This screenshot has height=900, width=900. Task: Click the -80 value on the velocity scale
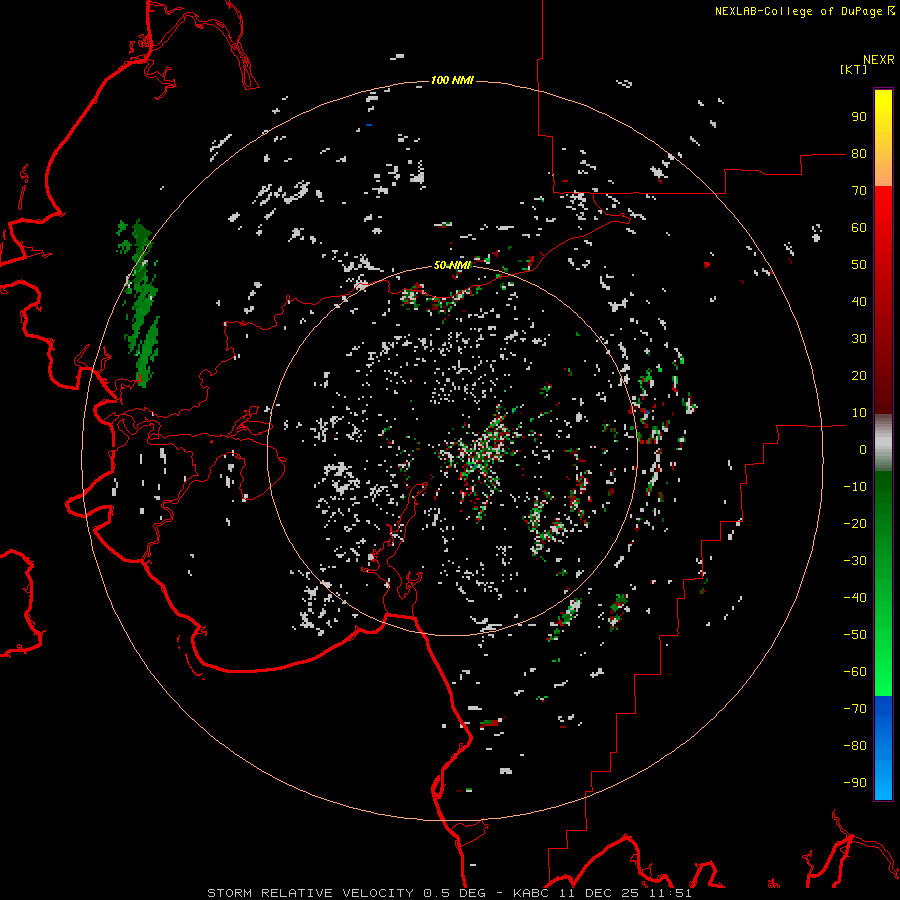tap(855, 746)
